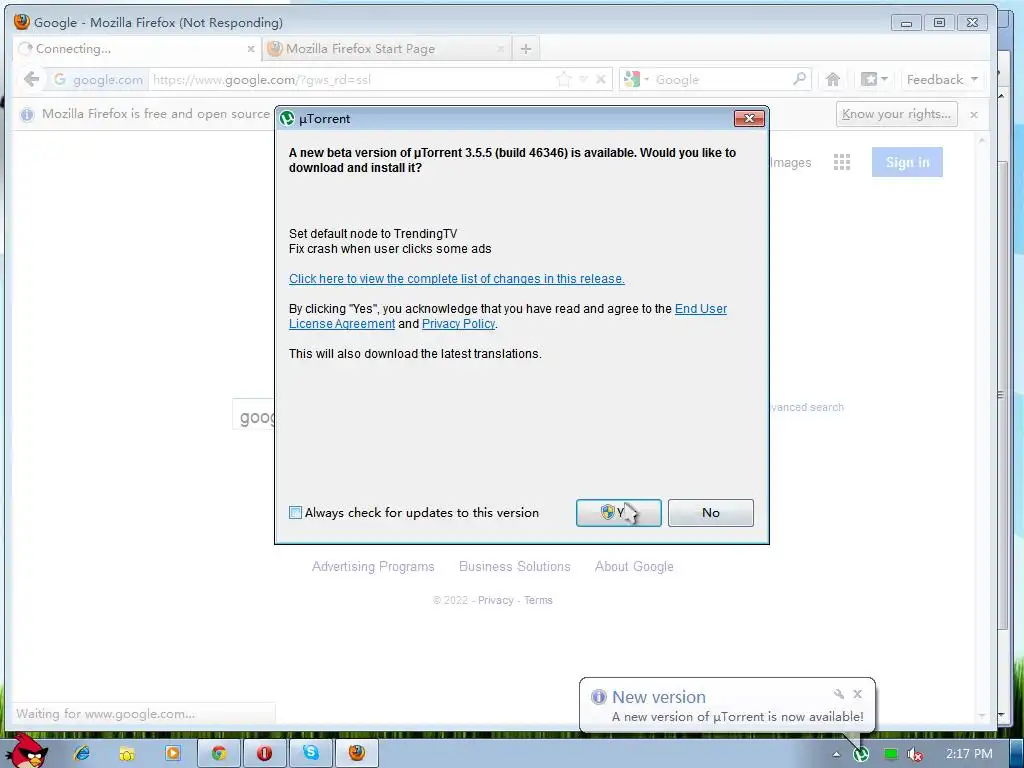1024x768 pixels.
Task: Decline the update with the No button
Action: coord(711,513)
